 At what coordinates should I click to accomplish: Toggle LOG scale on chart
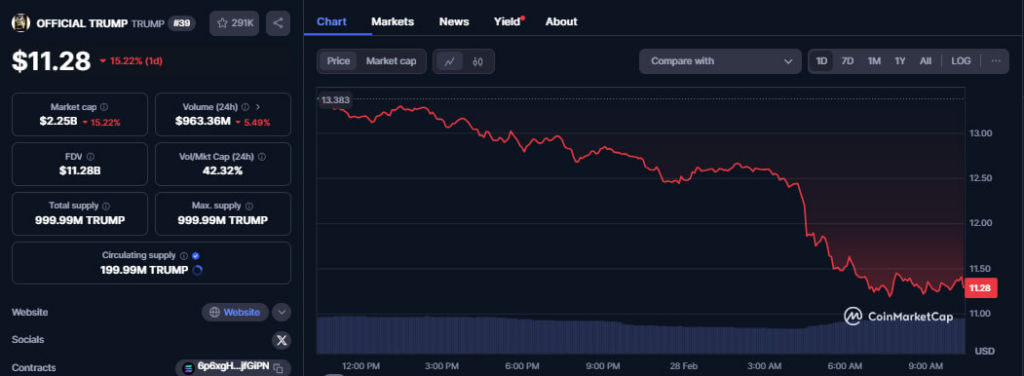click(961, 61)
